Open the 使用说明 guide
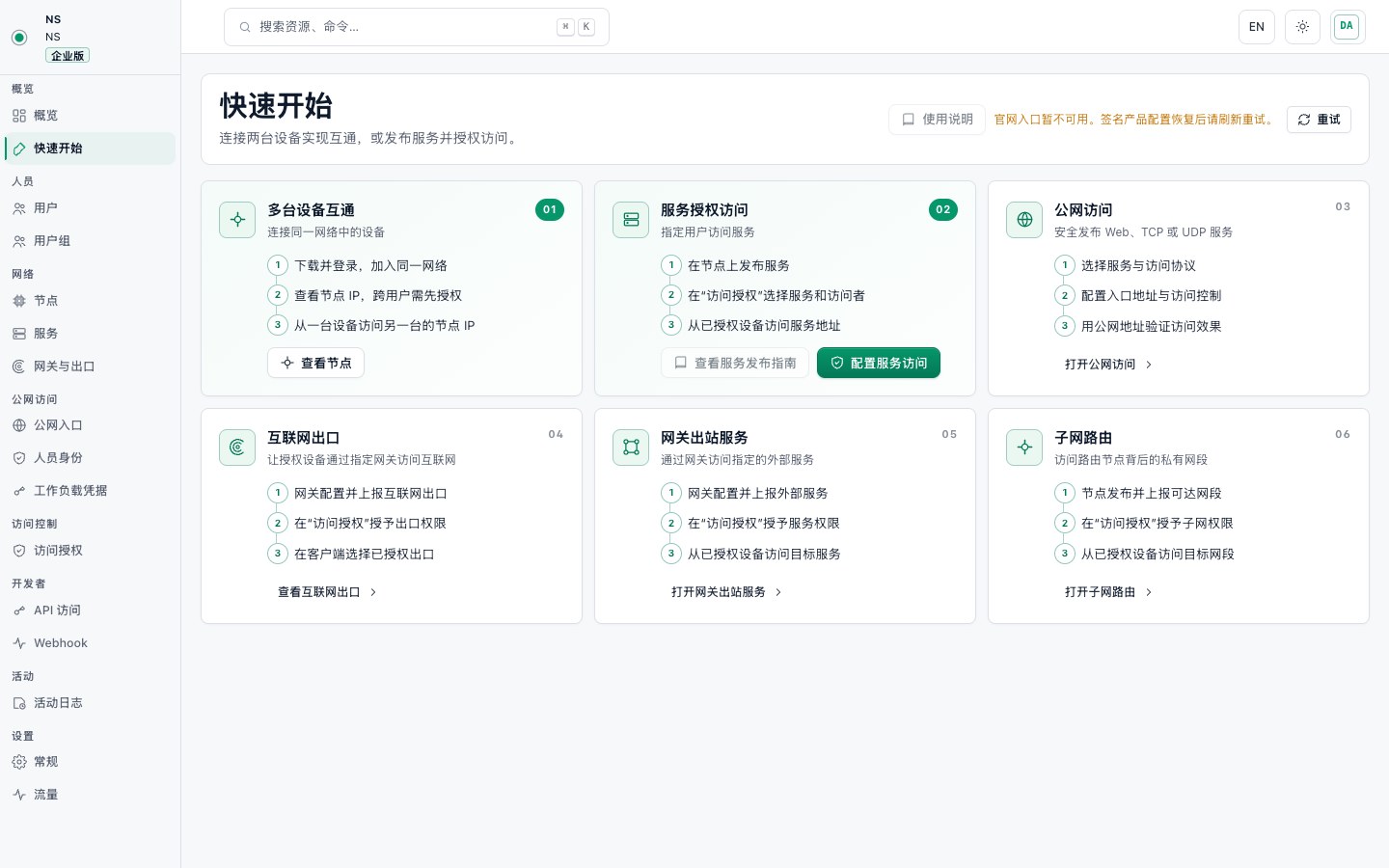 (937, 120)
